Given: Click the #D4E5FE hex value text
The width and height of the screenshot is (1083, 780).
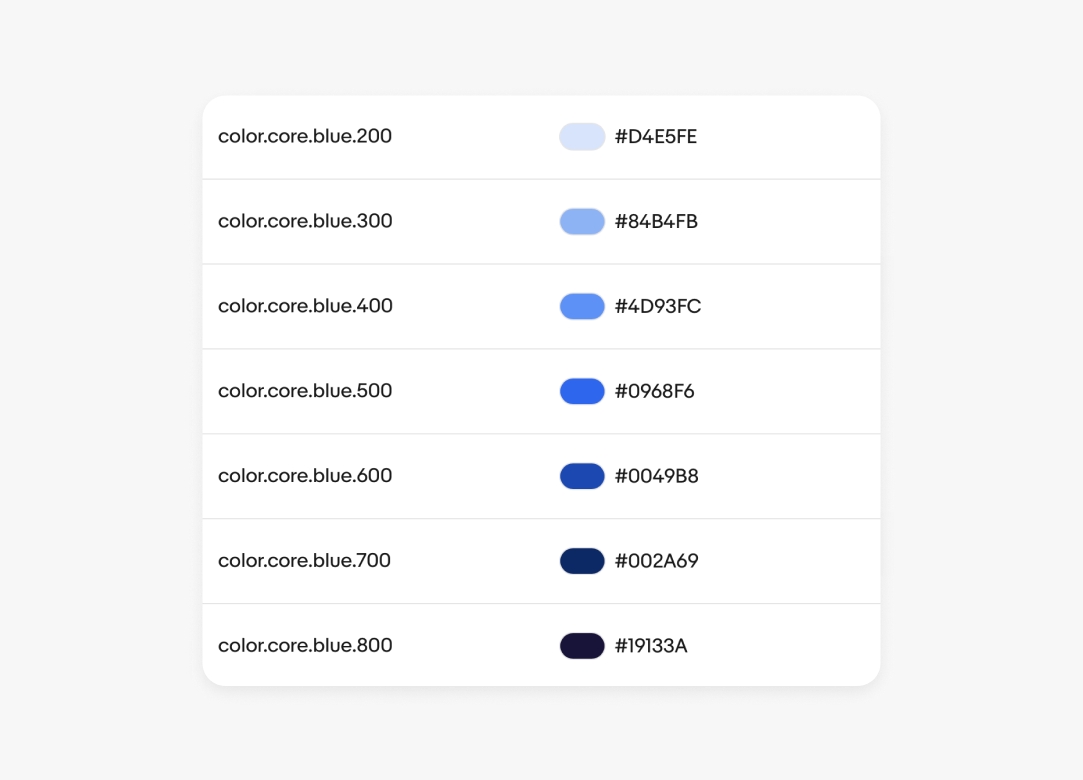Looking at the screenshot, I should 656,137.
